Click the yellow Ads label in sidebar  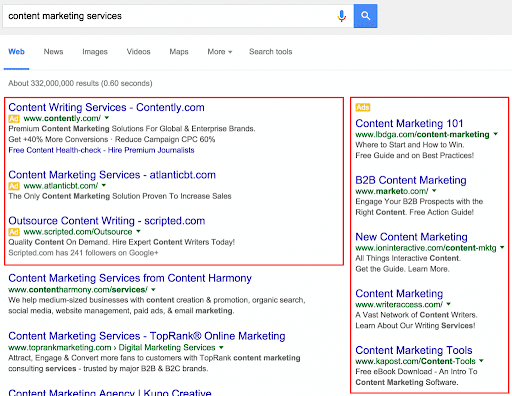click(363, 107)
